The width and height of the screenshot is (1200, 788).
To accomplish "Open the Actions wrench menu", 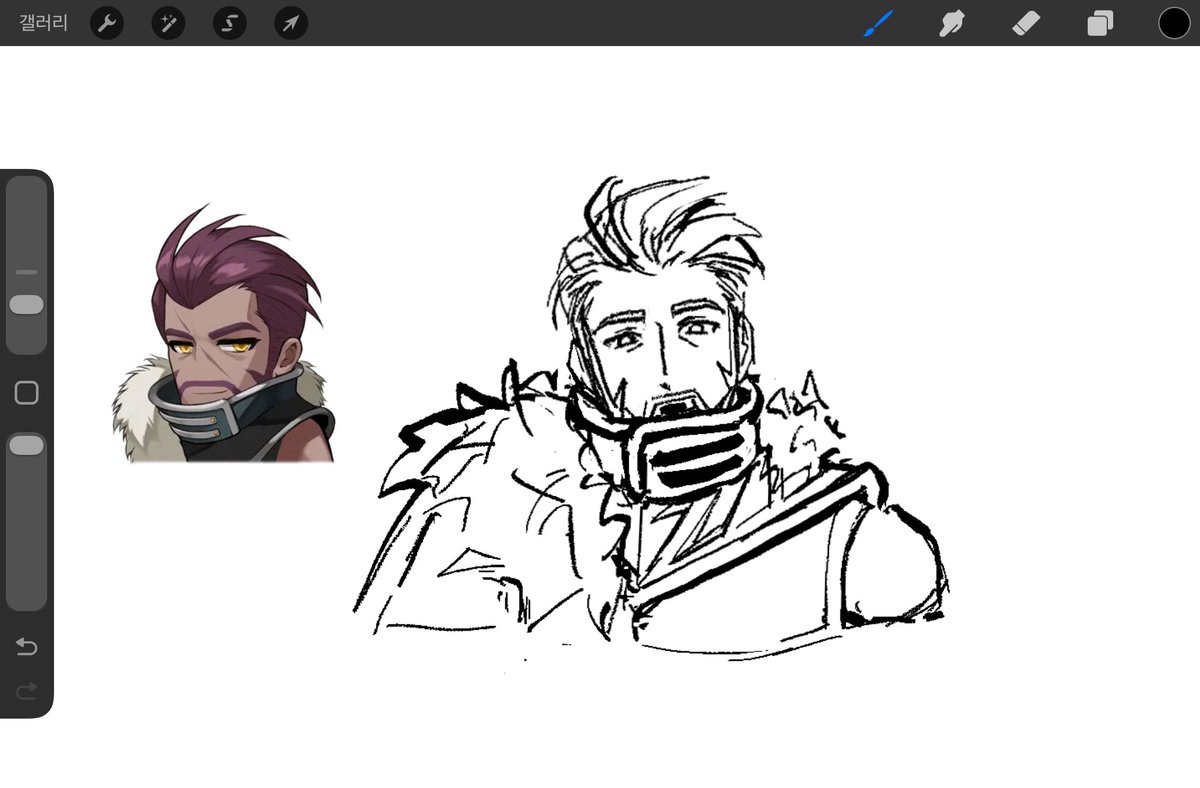I will [x=107, y=23].
